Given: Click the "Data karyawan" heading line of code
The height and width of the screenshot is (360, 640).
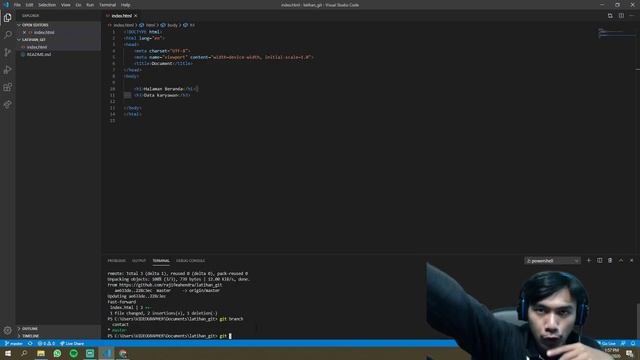Looking at the screenshot, I should [162, 96].
